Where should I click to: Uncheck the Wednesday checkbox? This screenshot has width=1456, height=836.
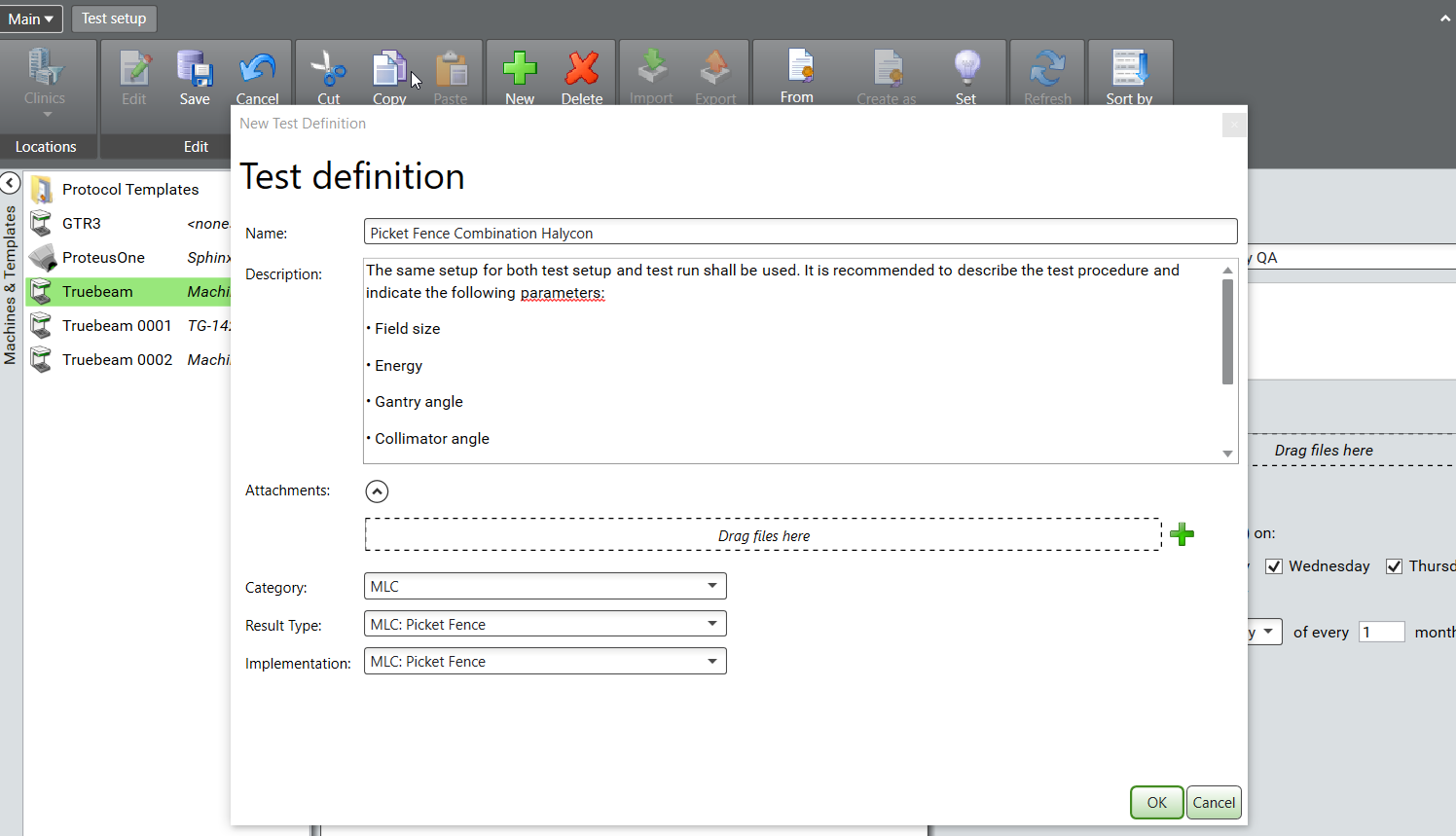pyautogui.click(x=1274, y=566)
